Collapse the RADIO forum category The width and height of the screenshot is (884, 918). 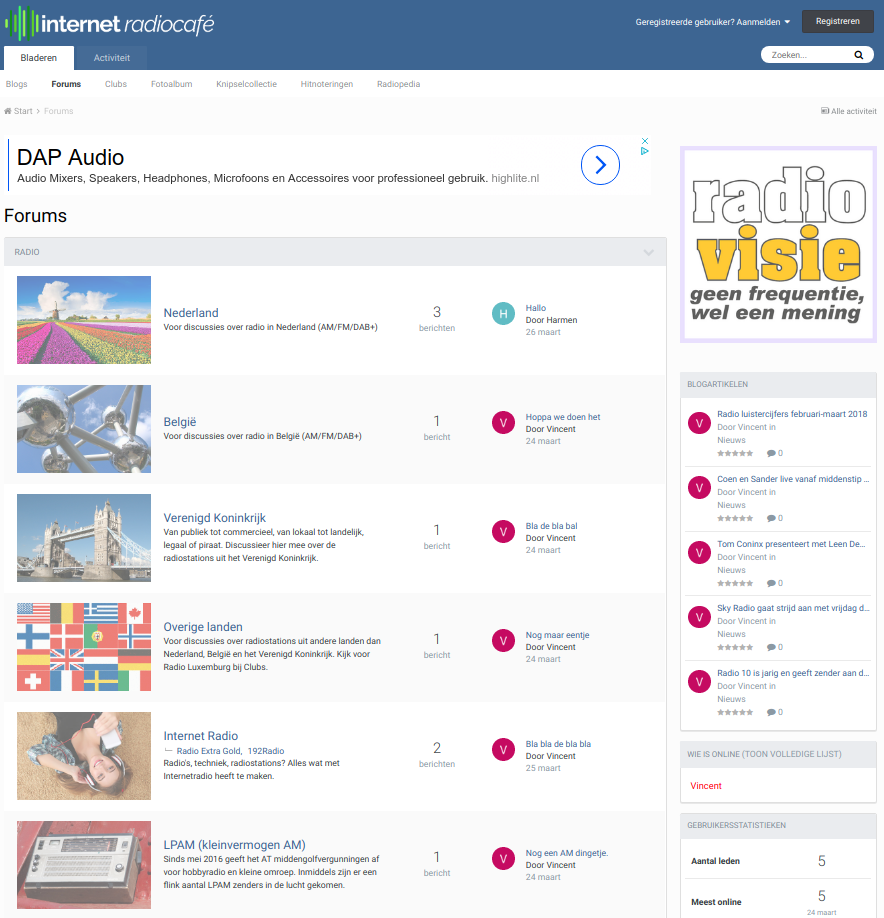pos(649,252)
